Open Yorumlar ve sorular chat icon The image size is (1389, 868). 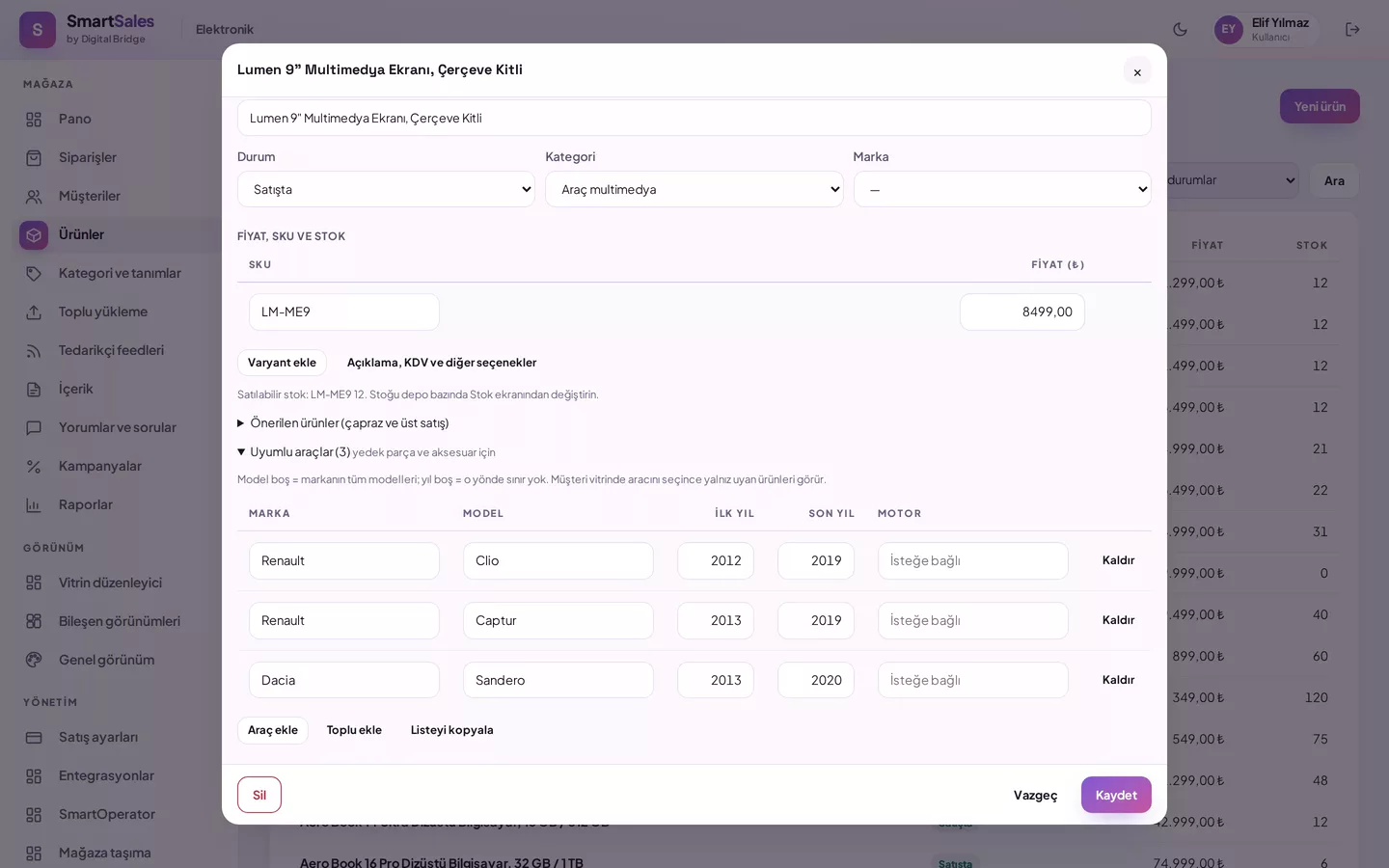(34, 427)
